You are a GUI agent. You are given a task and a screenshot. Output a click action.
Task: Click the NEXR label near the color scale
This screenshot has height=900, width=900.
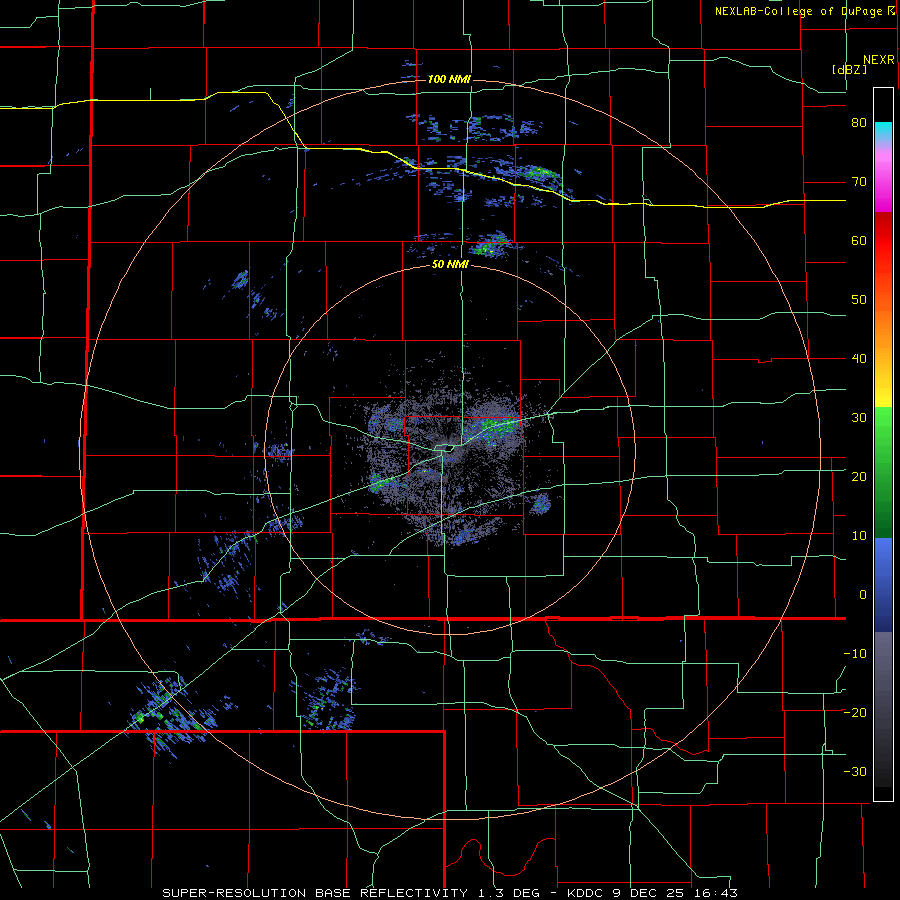point(878,60)
